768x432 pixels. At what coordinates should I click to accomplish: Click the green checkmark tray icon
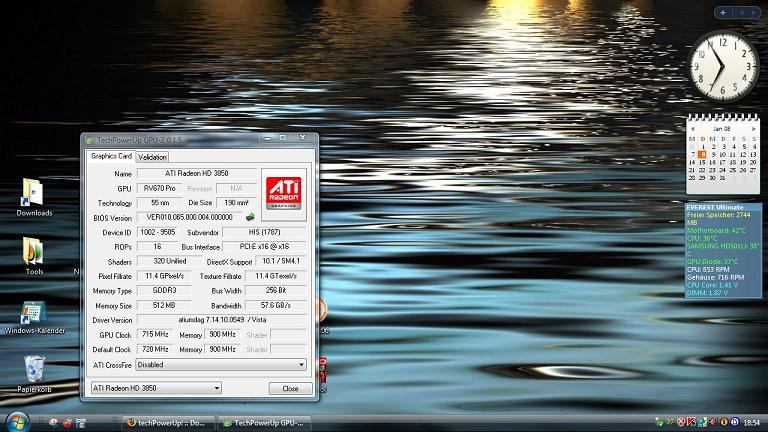coord(659,422)
